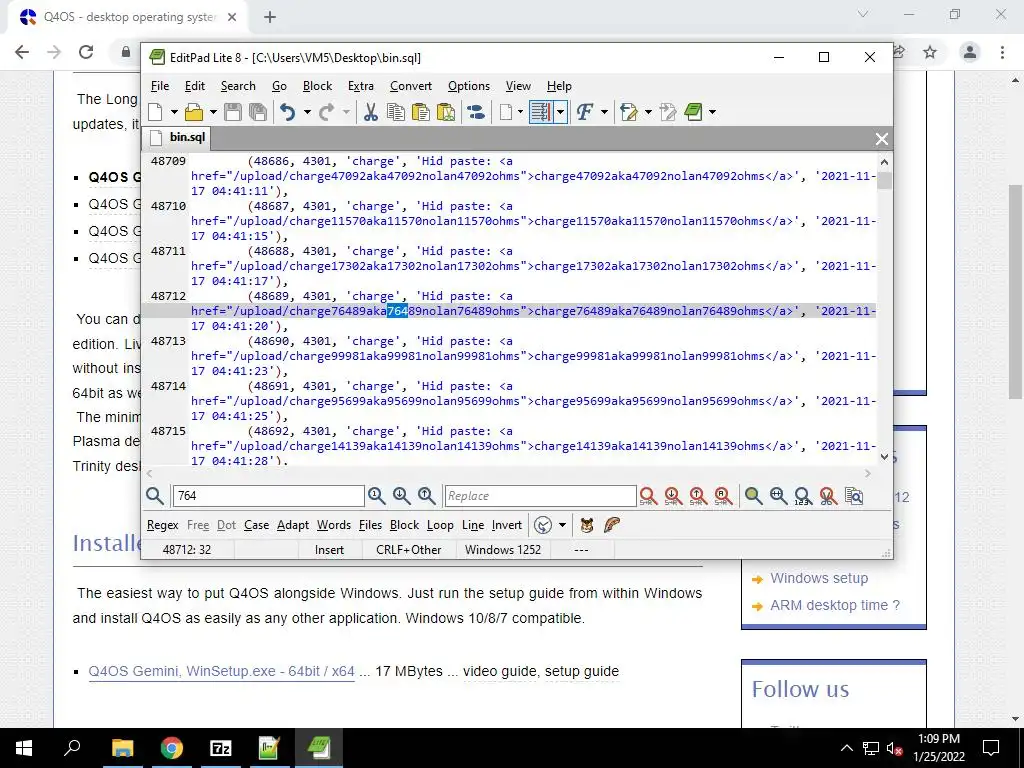1024x768 pixels.
Task: Click the Count Matches 123 icon
Action: (x=803, y=496)
